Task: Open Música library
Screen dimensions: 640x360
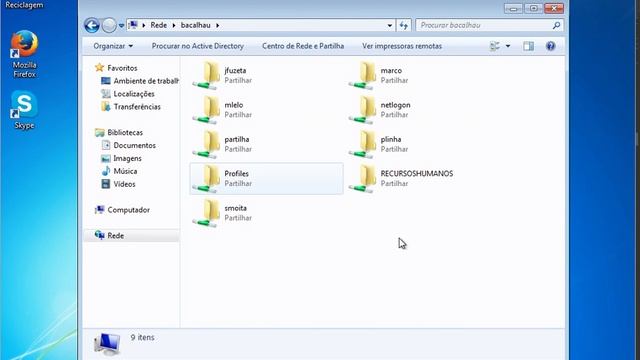Action: coord(125,171)
